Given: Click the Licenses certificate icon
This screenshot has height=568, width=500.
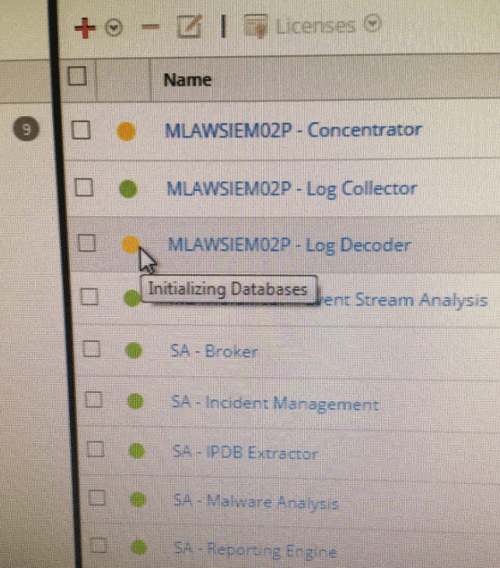Looking at the screenshot, I should pos(256,25).
